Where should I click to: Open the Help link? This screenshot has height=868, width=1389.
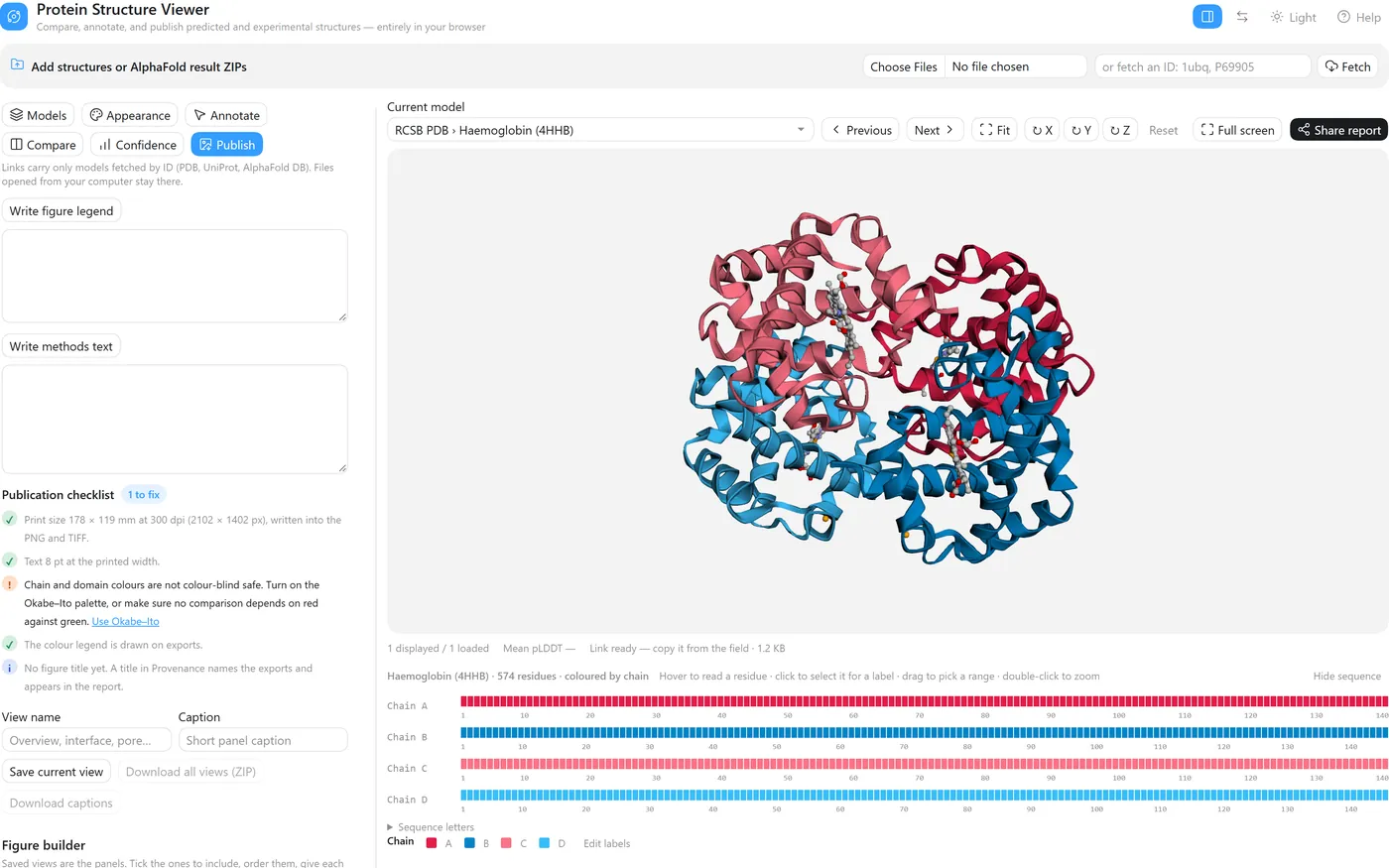[x=1358, y=17]
